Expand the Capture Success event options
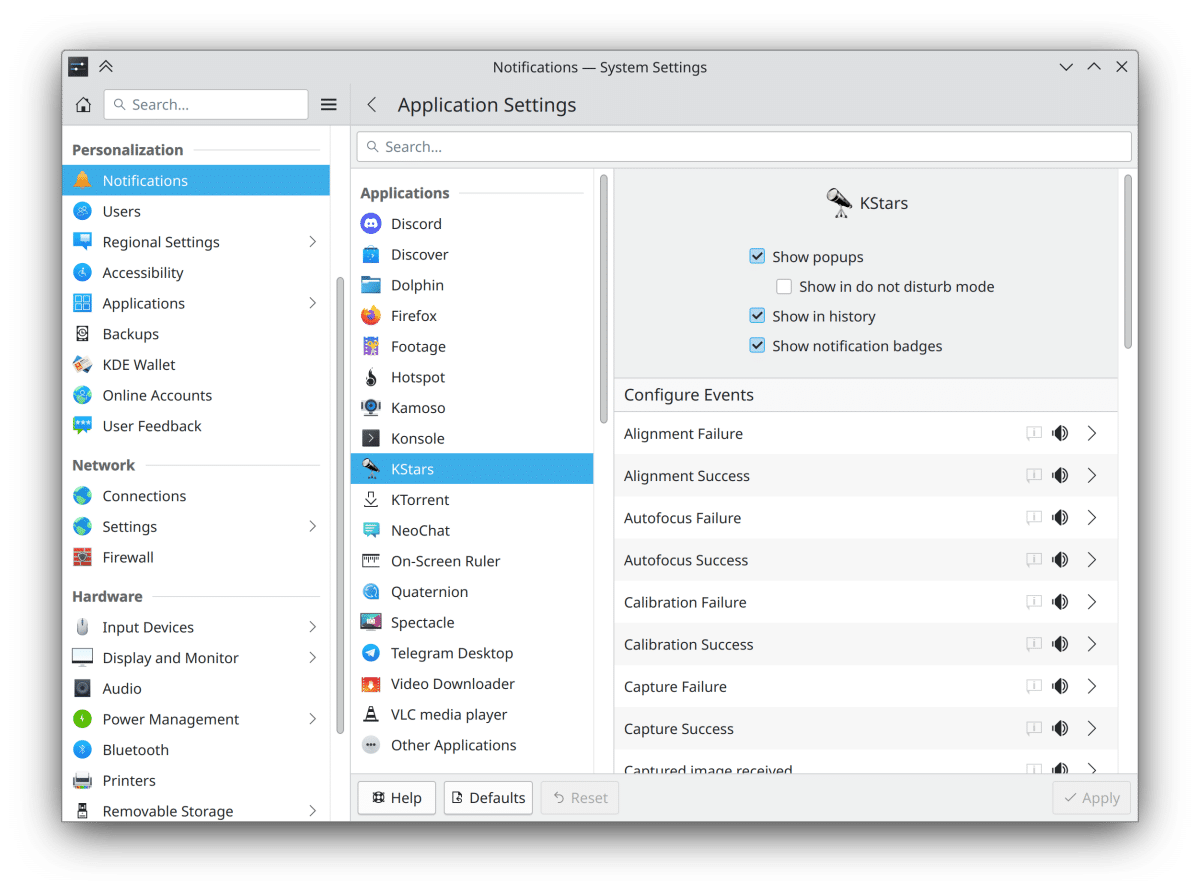 point(1092,729)
